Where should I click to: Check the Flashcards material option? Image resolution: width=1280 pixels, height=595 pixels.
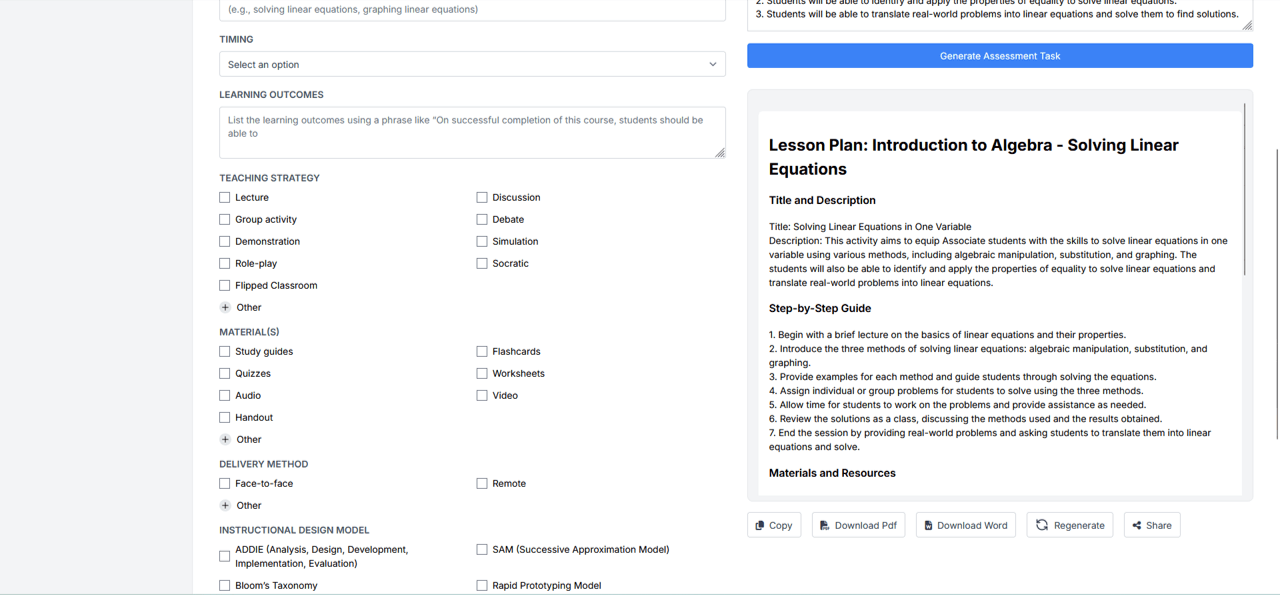tap(481, 351)
